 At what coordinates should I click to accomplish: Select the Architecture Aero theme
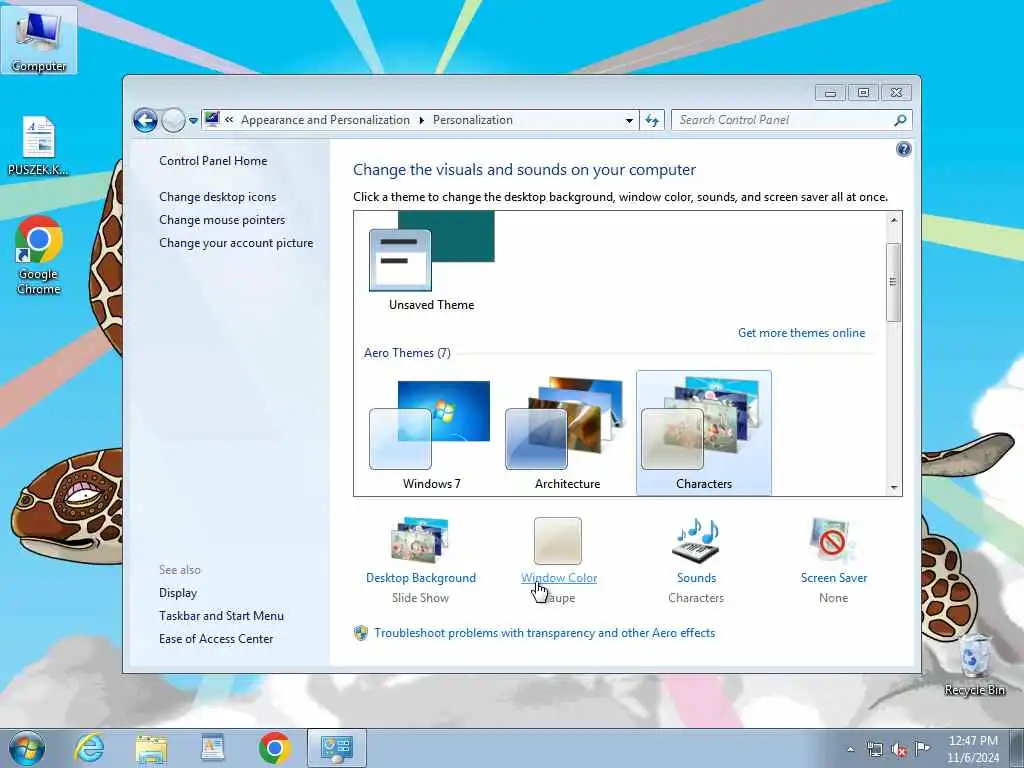(568, 433)
